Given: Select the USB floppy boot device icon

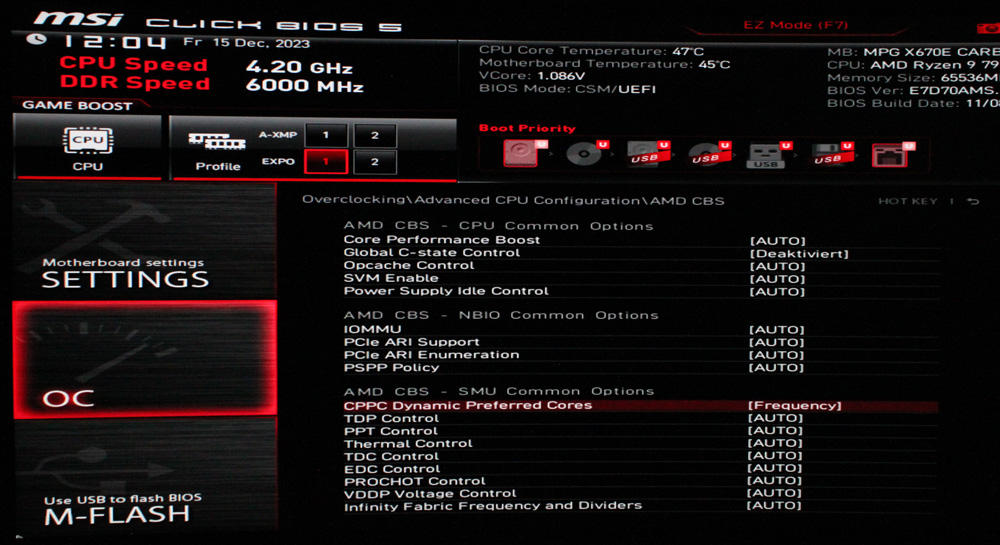Looking at the screenshot, I should (827, 154).
